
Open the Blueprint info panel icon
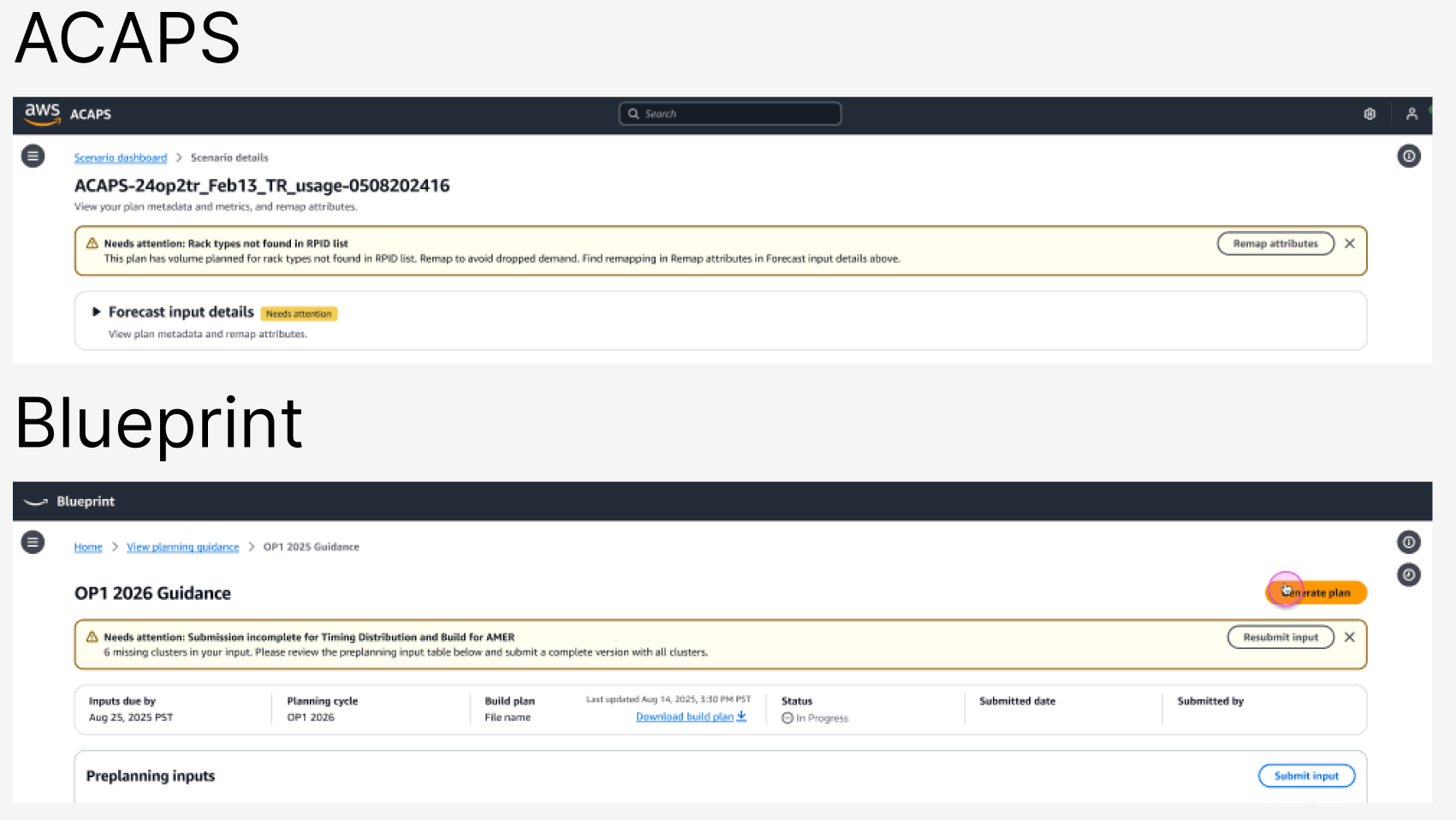[1409, 542]
